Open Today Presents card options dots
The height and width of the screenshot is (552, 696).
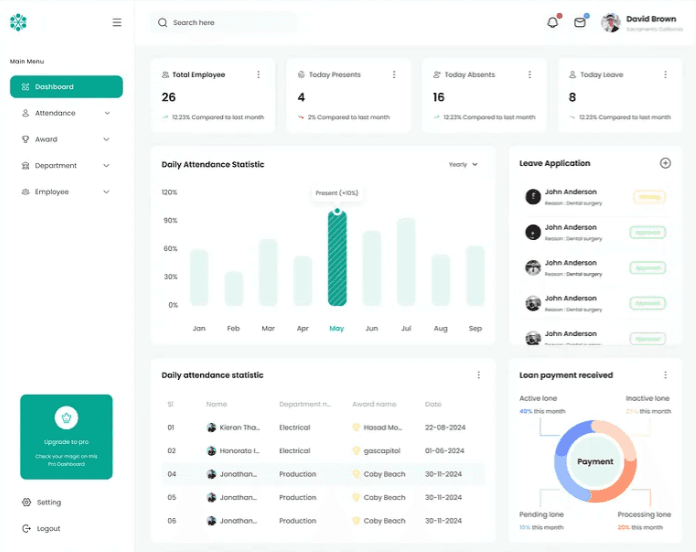394,75
